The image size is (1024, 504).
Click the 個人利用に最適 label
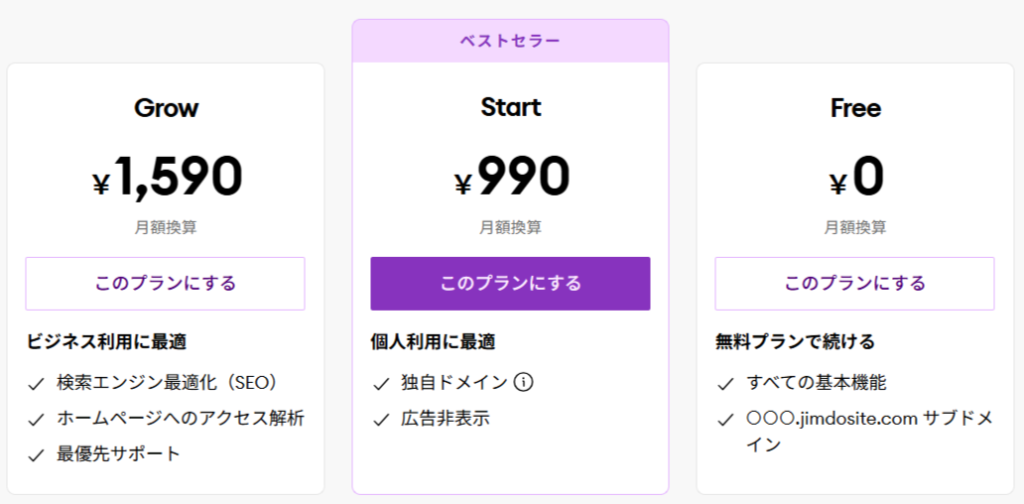click(433, 342)
